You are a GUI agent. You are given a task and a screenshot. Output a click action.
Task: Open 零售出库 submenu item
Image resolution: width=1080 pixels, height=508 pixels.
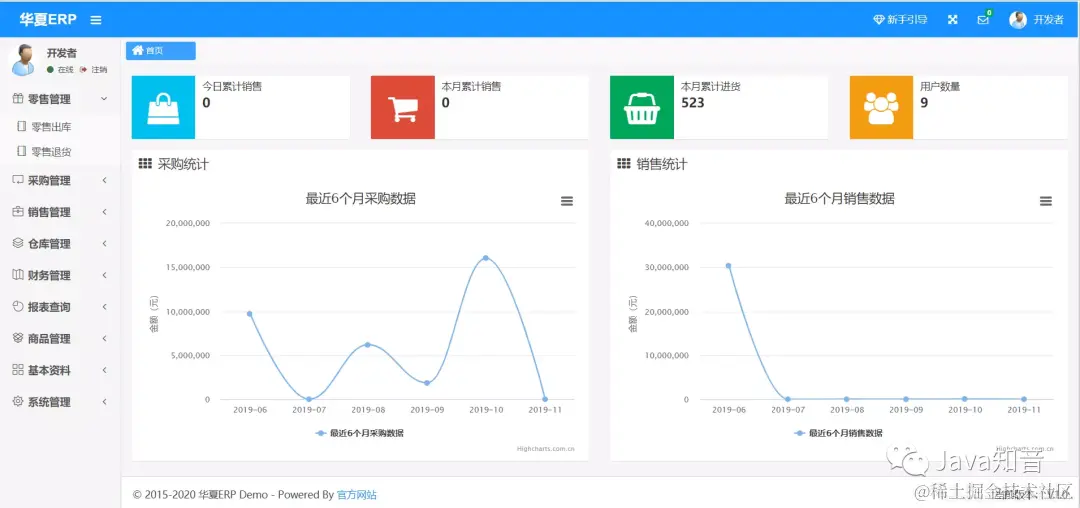[52, 127]
